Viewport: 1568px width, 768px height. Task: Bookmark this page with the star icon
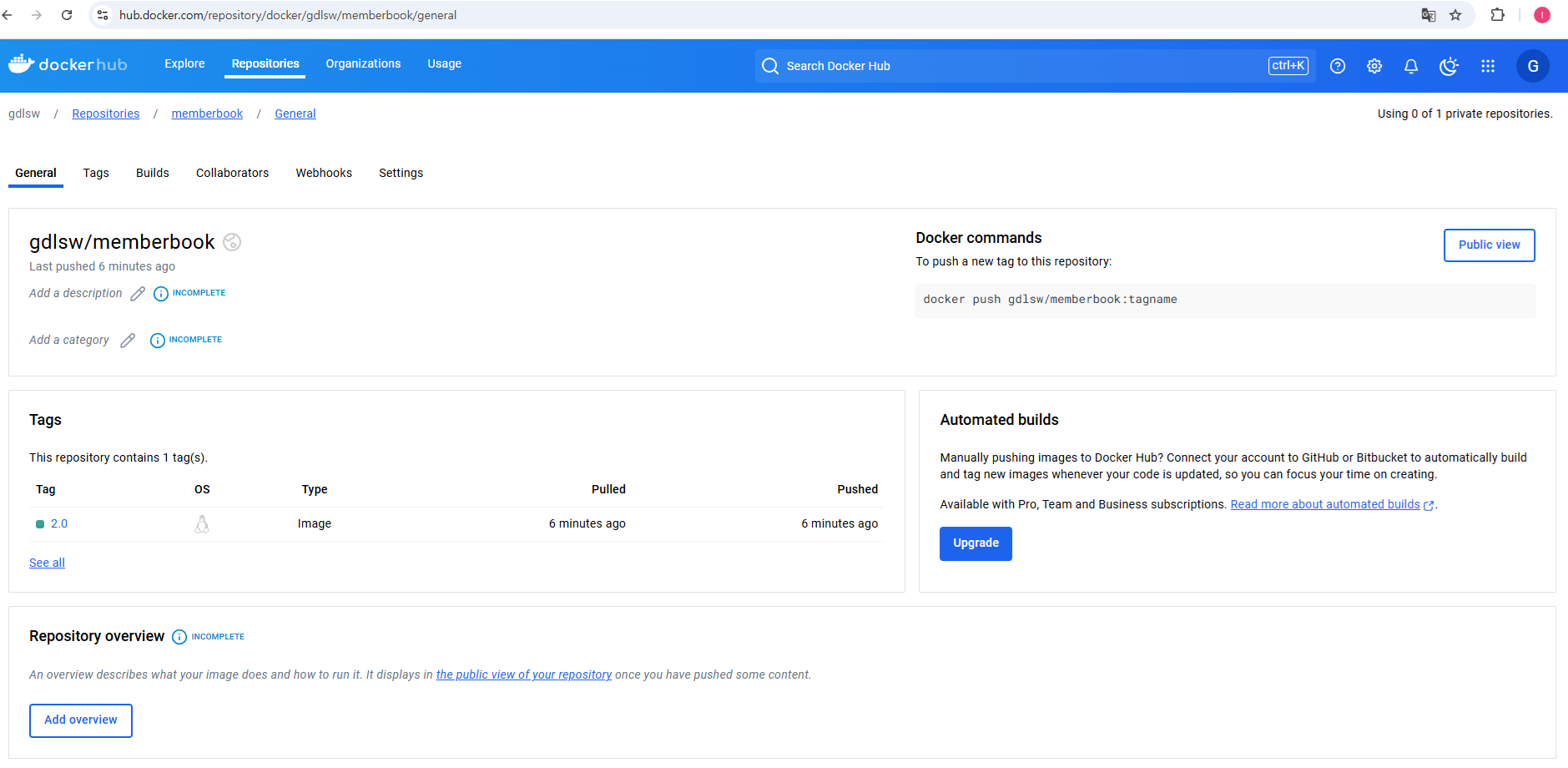1455,15
